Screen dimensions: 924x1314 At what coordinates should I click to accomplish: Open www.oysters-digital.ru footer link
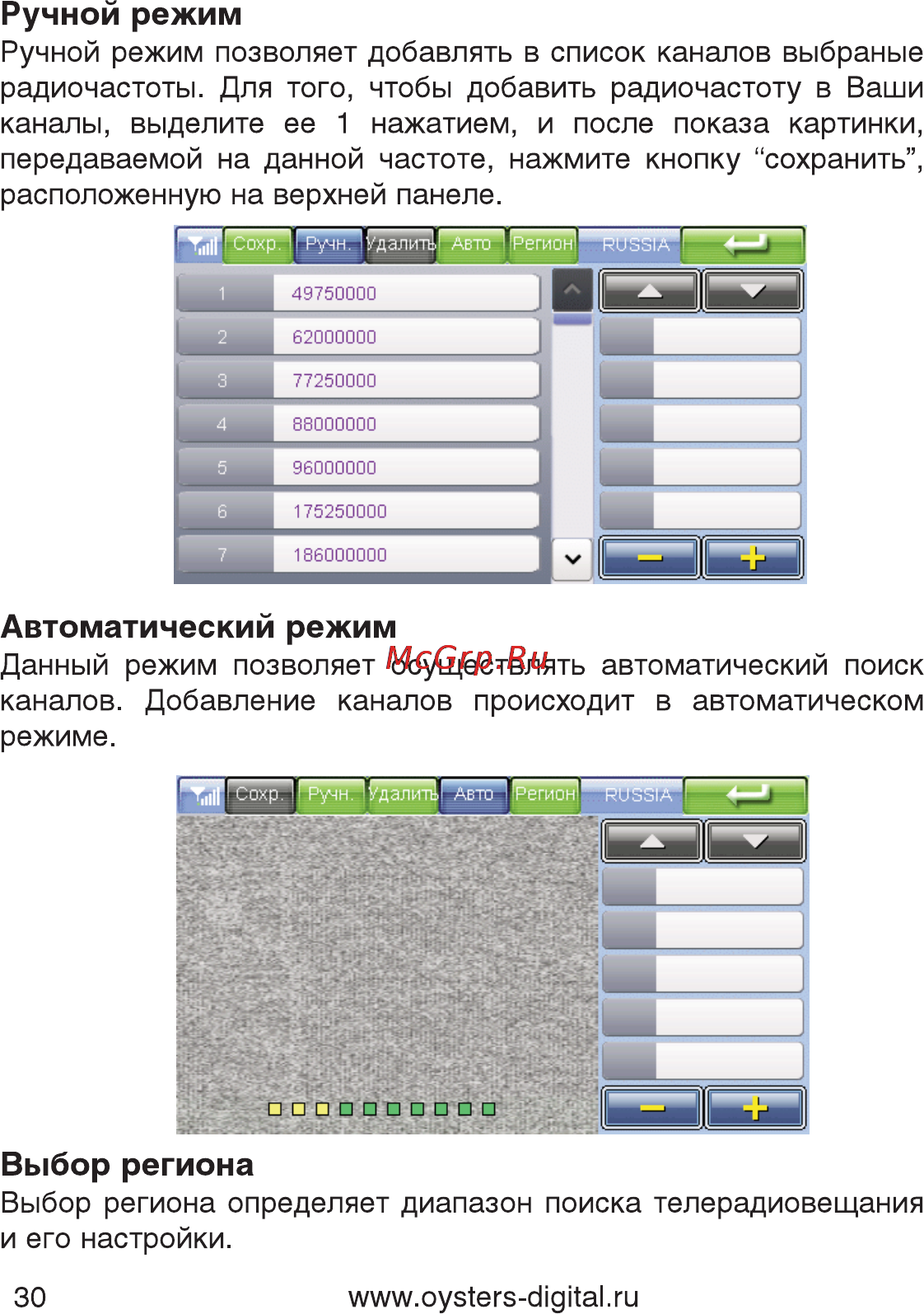(x=493, y=1297)
